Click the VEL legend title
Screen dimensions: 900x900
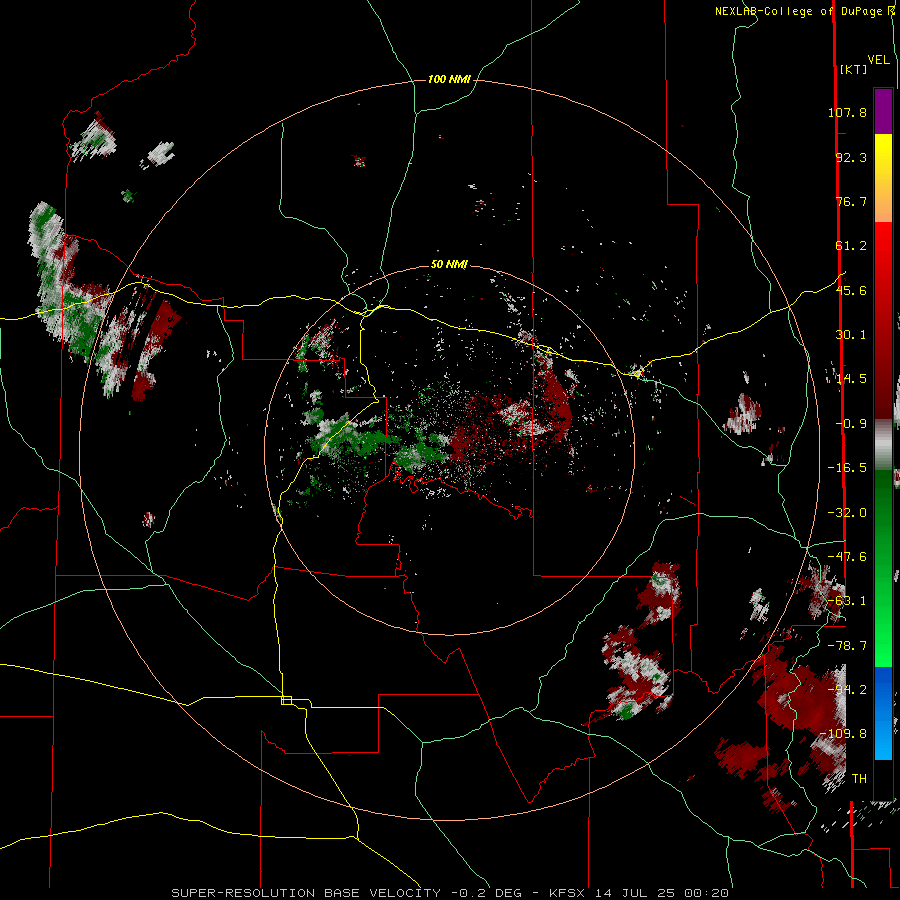(x=879, y=60)
